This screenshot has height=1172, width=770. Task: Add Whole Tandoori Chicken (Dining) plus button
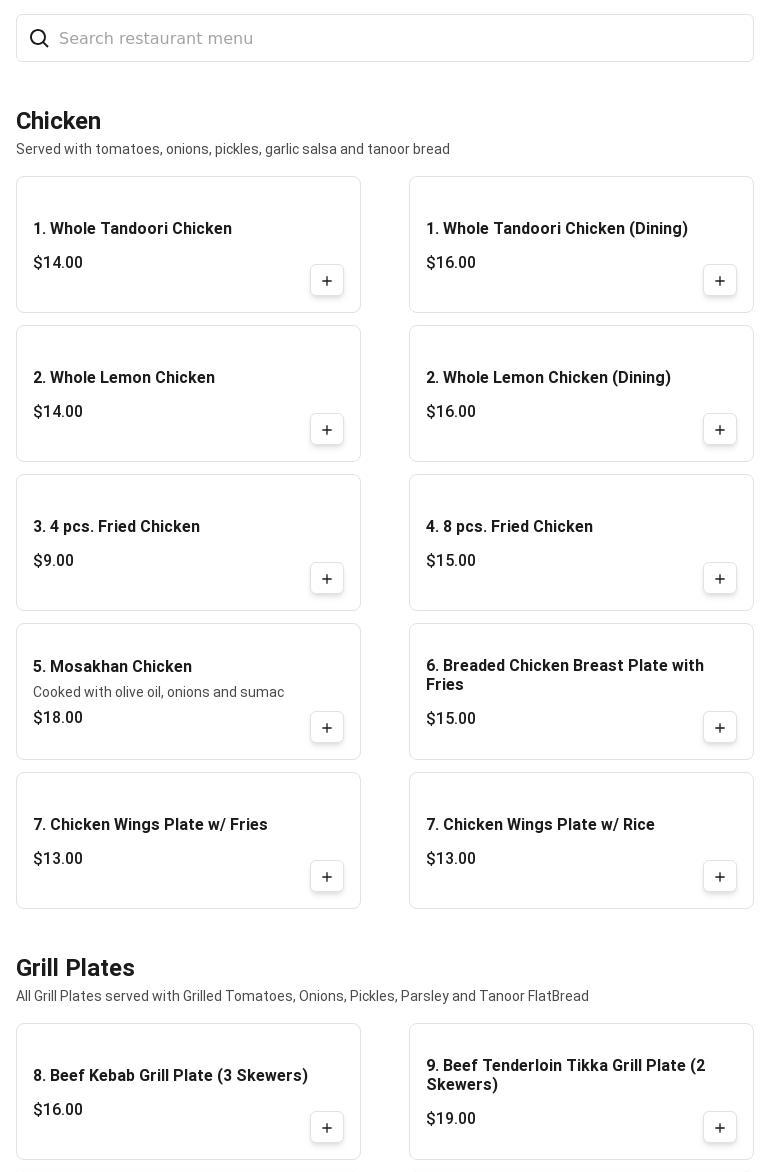pyautogui.click(x=719, y=280)
